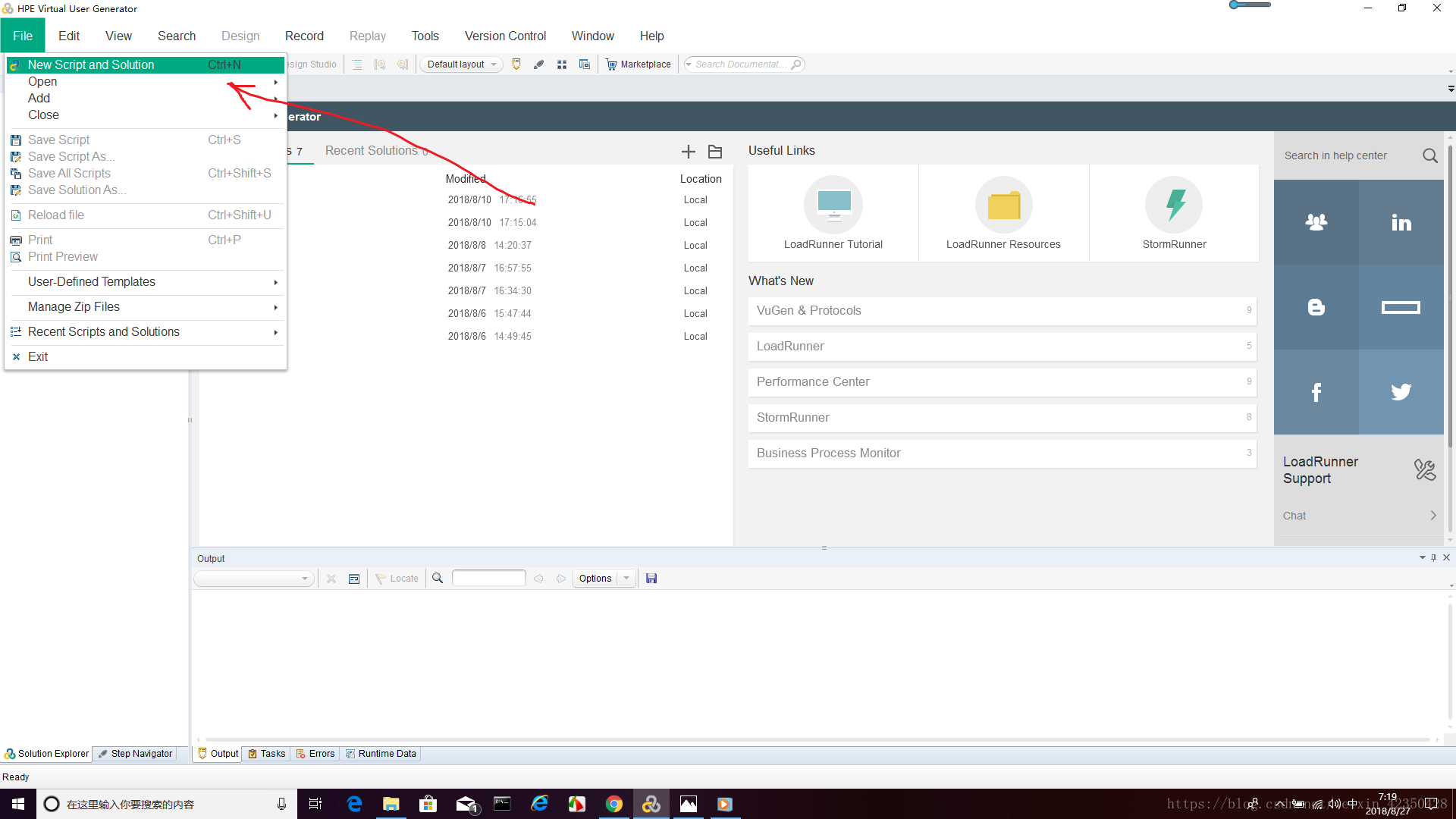1456x819 pixels.
Task: Click the add new script plus icon
Action: (x=688, y=152)
